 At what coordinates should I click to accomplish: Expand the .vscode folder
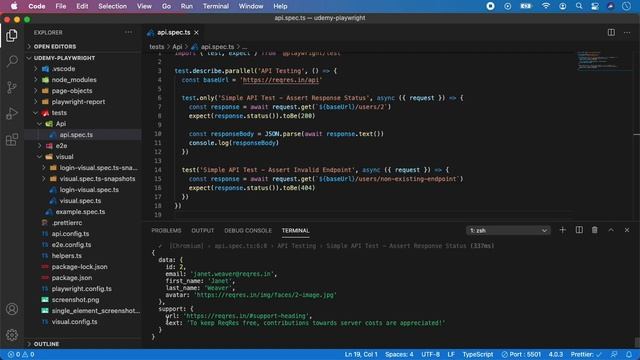[x=63, y=69]
